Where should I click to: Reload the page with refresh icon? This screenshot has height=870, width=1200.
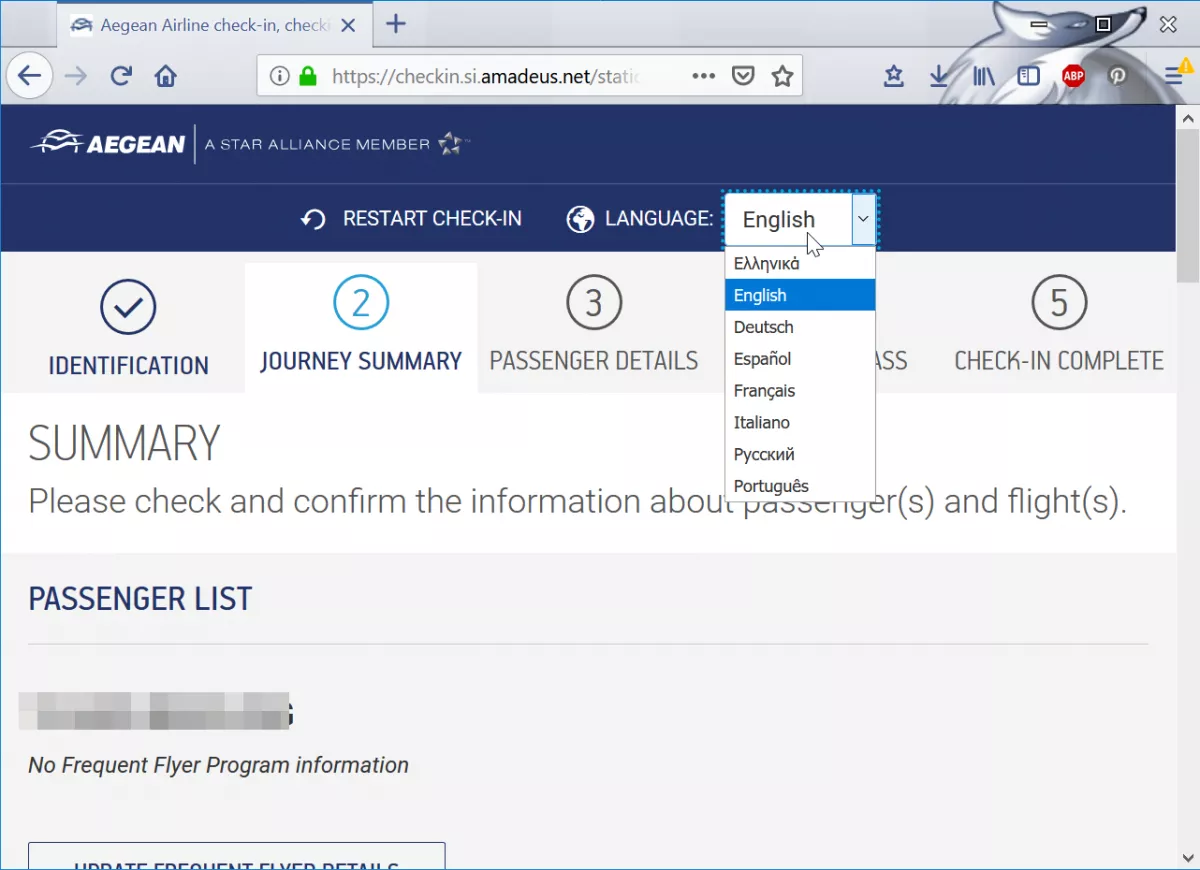point(121,76)
